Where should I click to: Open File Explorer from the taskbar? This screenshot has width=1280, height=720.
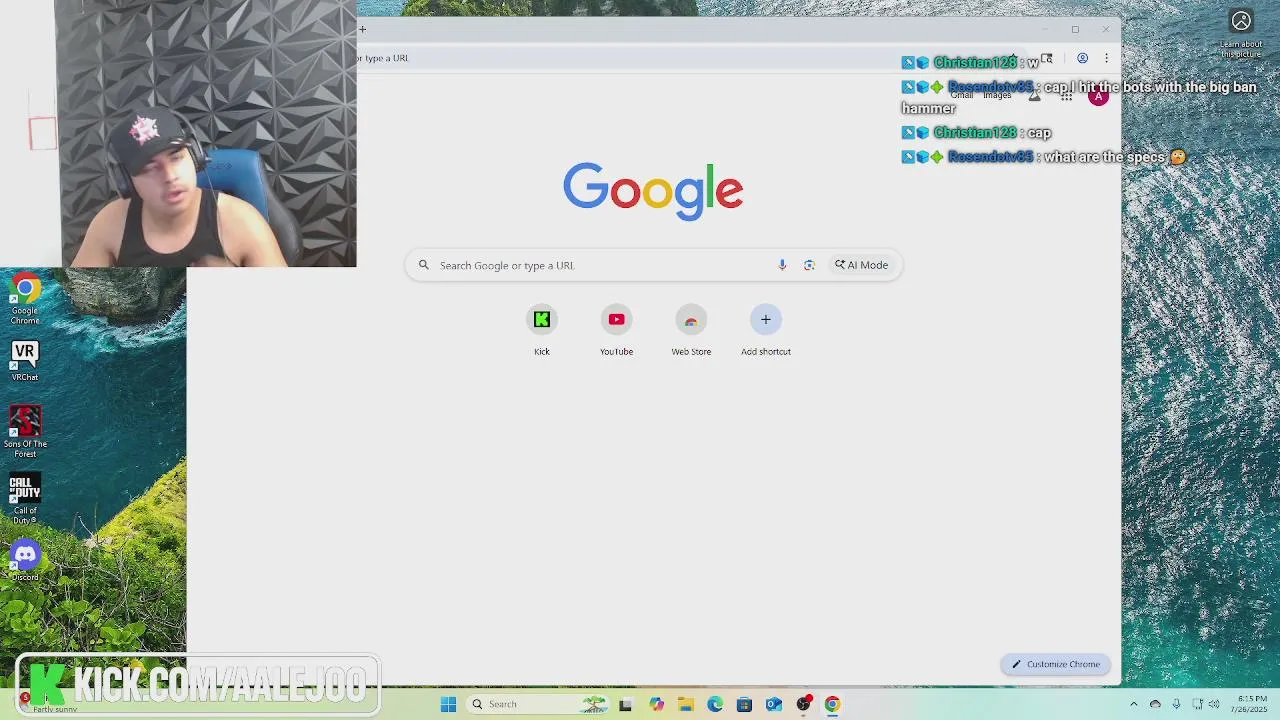(686, 704)
